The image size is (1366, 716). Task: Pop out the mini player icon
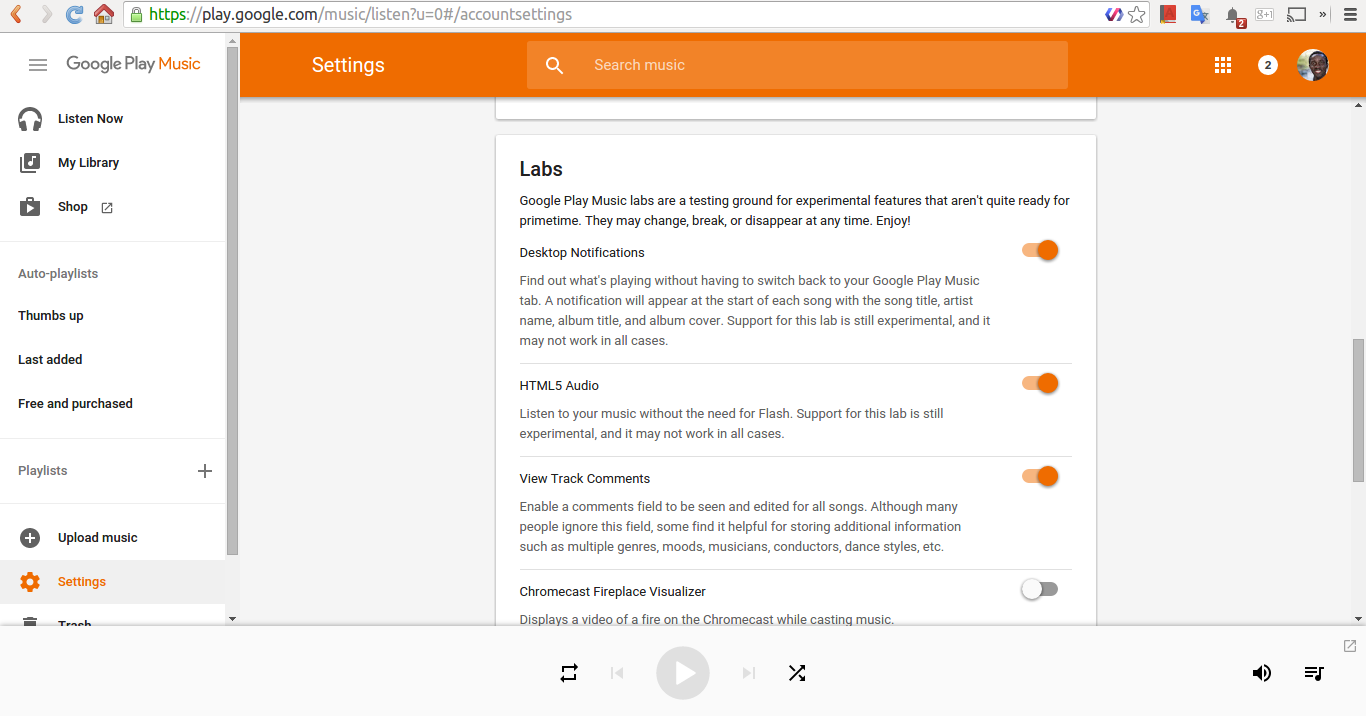point(1349,646)
